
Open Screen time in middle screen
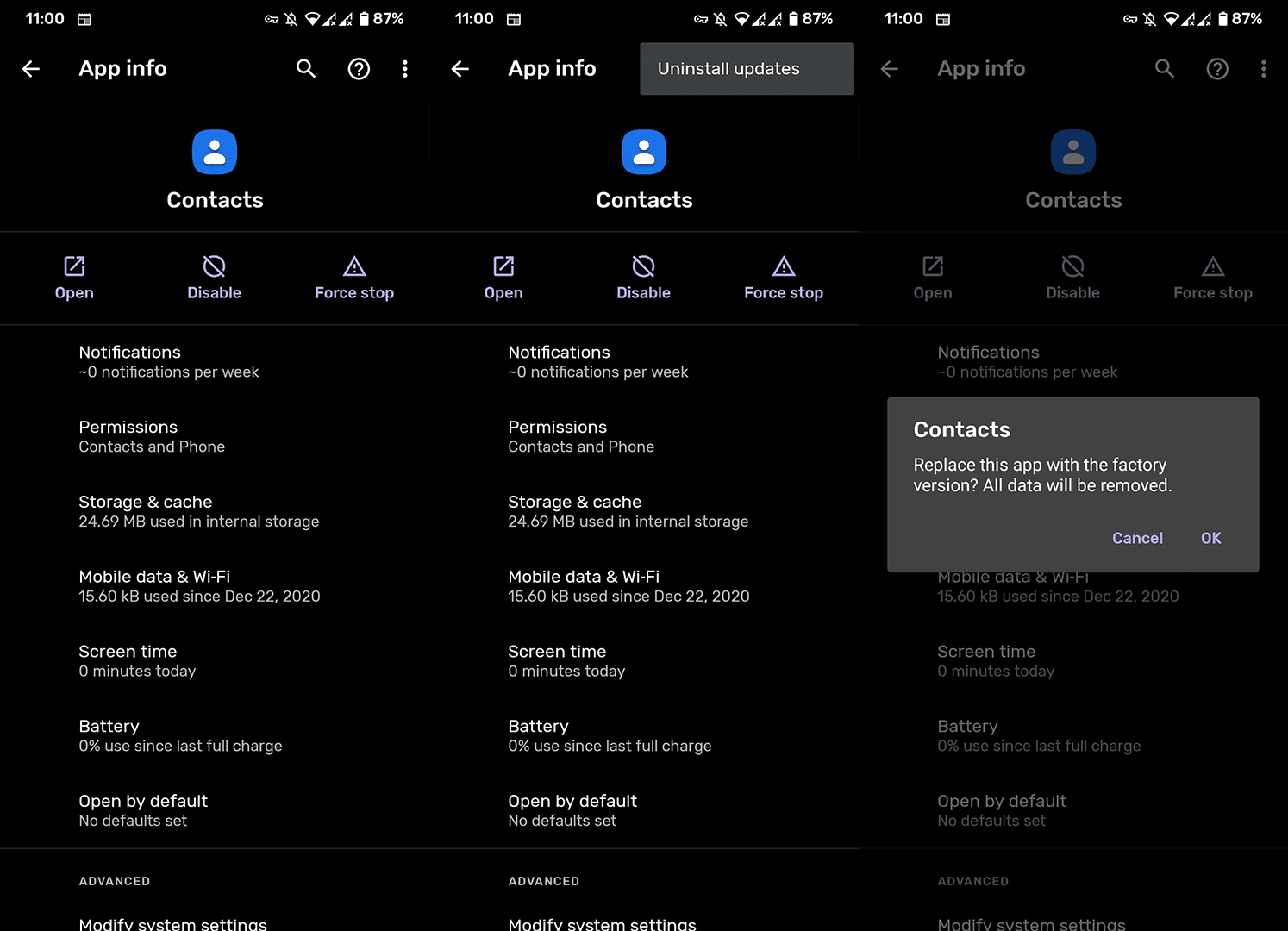click(644, 661)
